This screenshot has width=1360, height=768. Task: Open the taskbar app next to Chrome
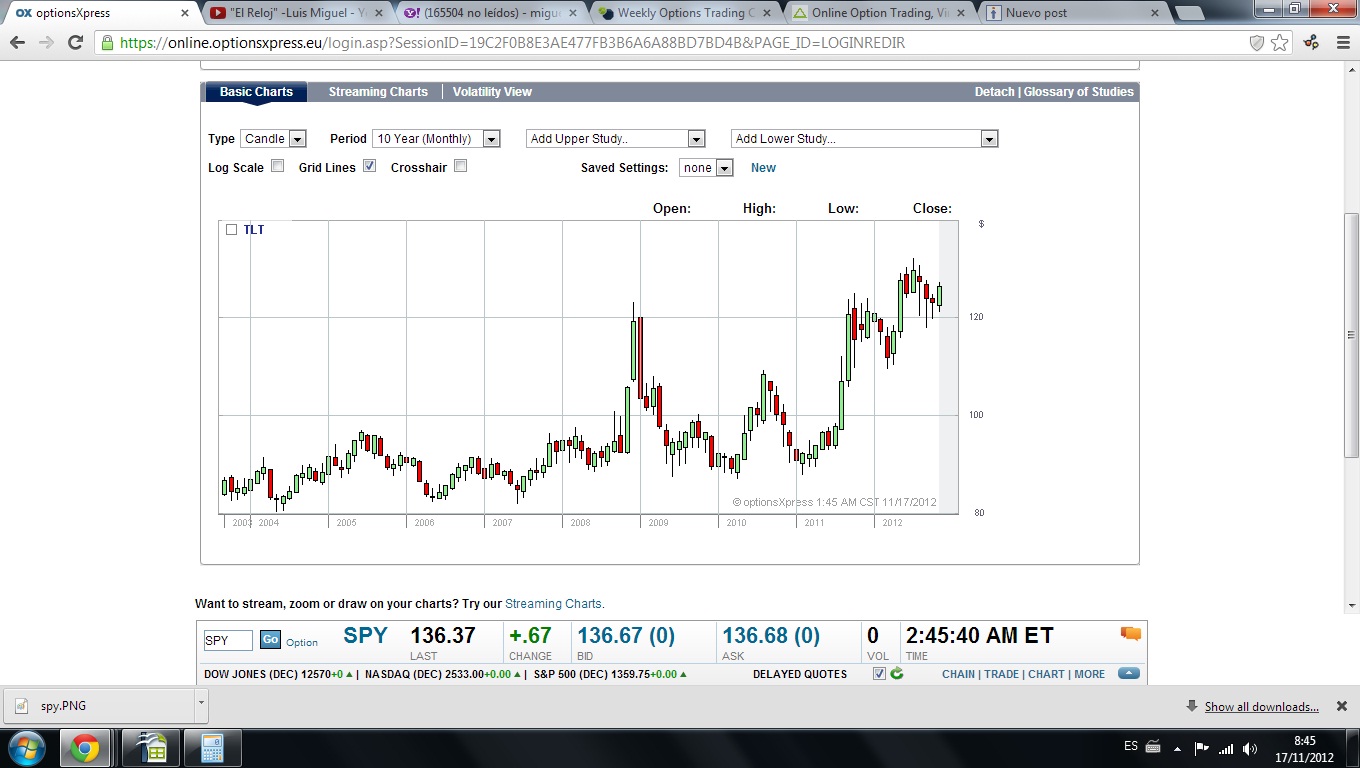click(x=152, y=748)
